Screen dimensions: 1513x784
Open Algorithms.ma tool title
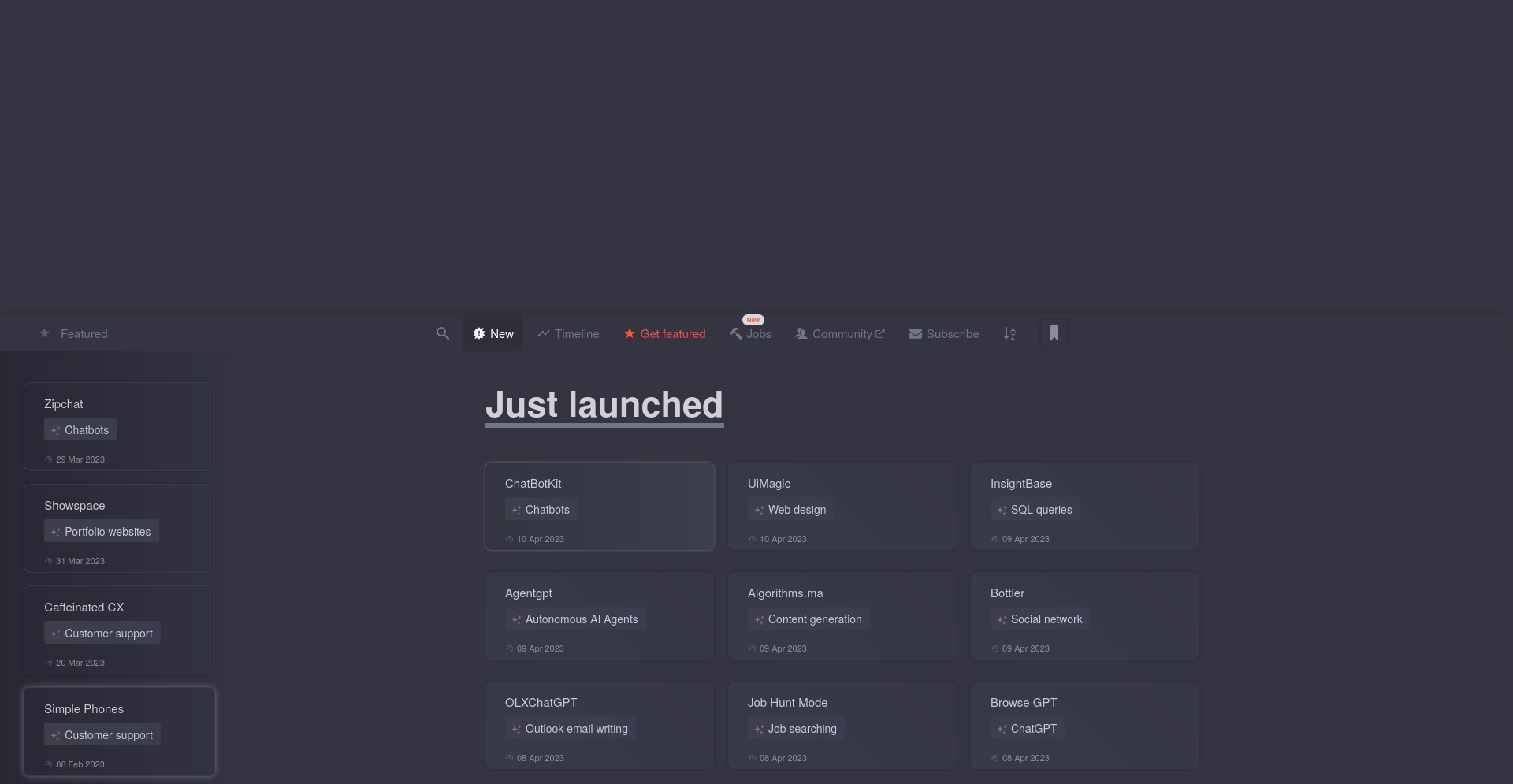click(x=786, y=593)
